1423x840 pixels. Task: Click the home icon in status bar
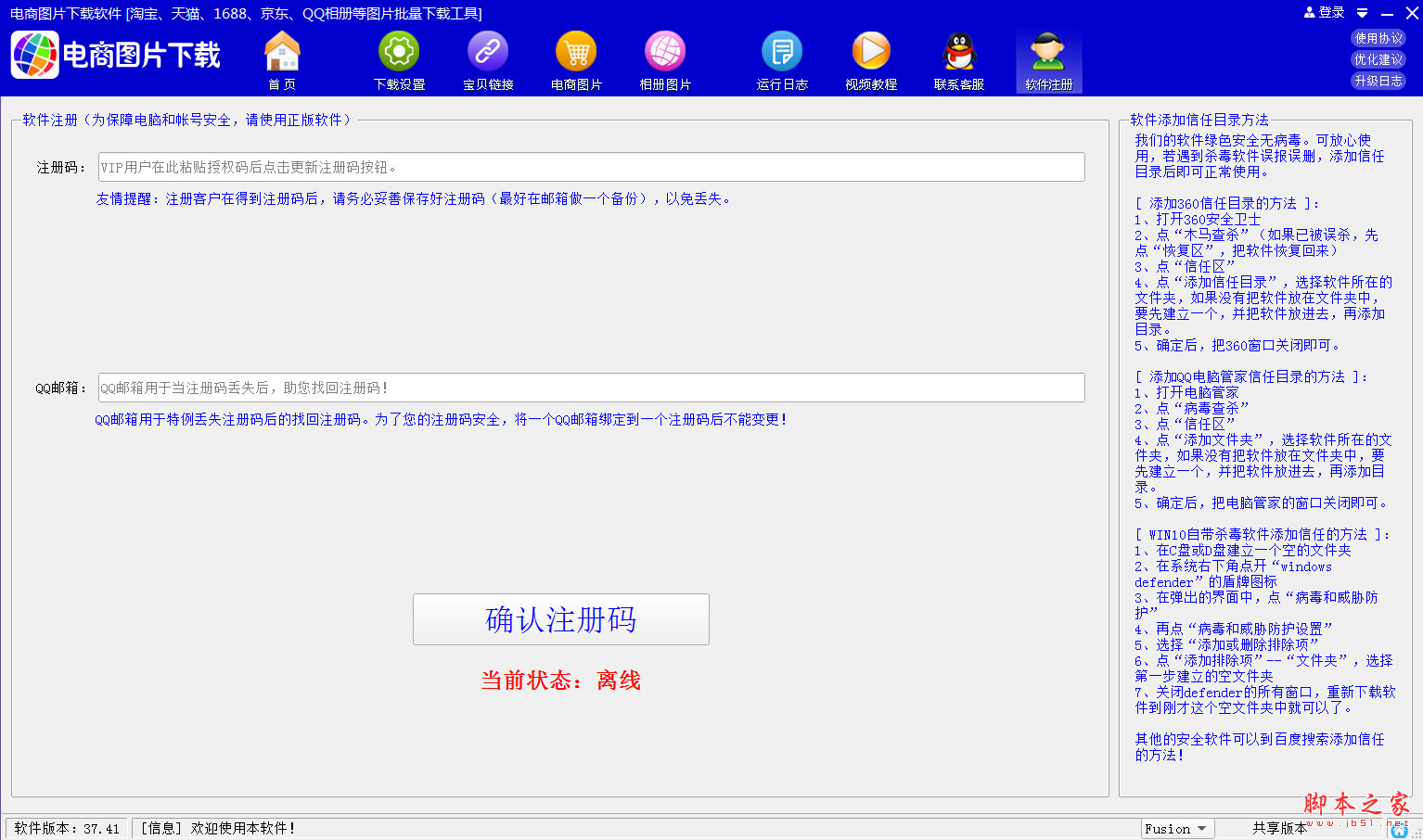(1400, 832)
